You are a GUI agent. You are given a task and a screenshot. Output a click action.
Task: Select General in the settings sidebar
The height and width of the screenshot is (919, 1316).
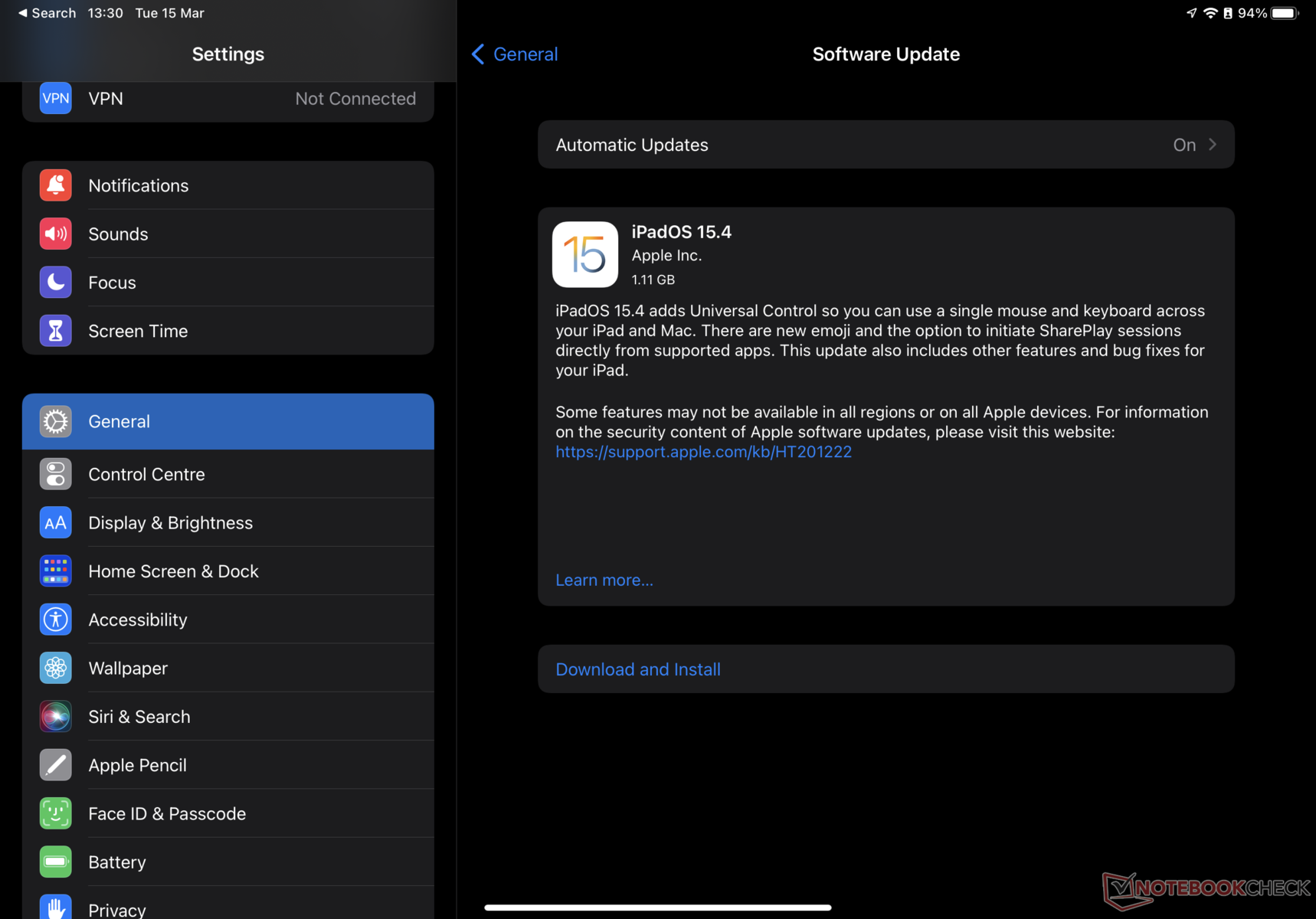pos(228,421)
